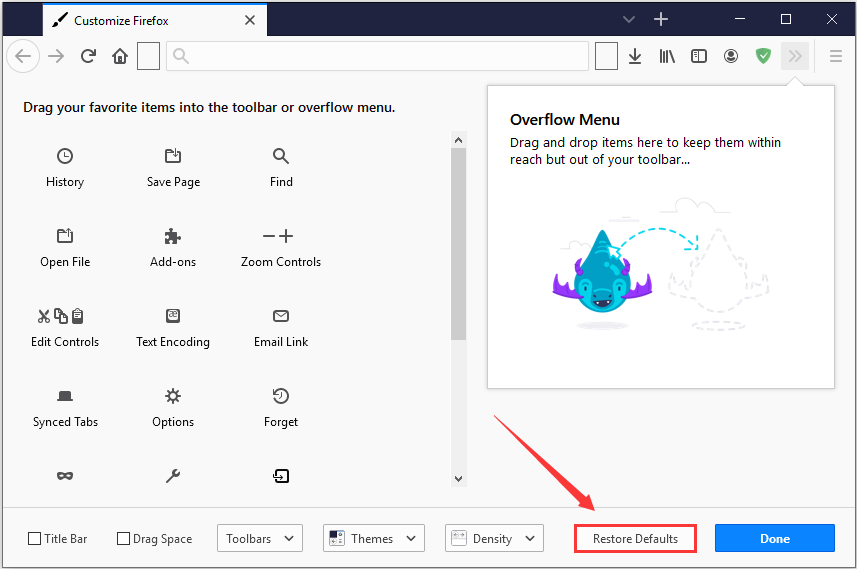Open the Library books icon

(667, 56)
